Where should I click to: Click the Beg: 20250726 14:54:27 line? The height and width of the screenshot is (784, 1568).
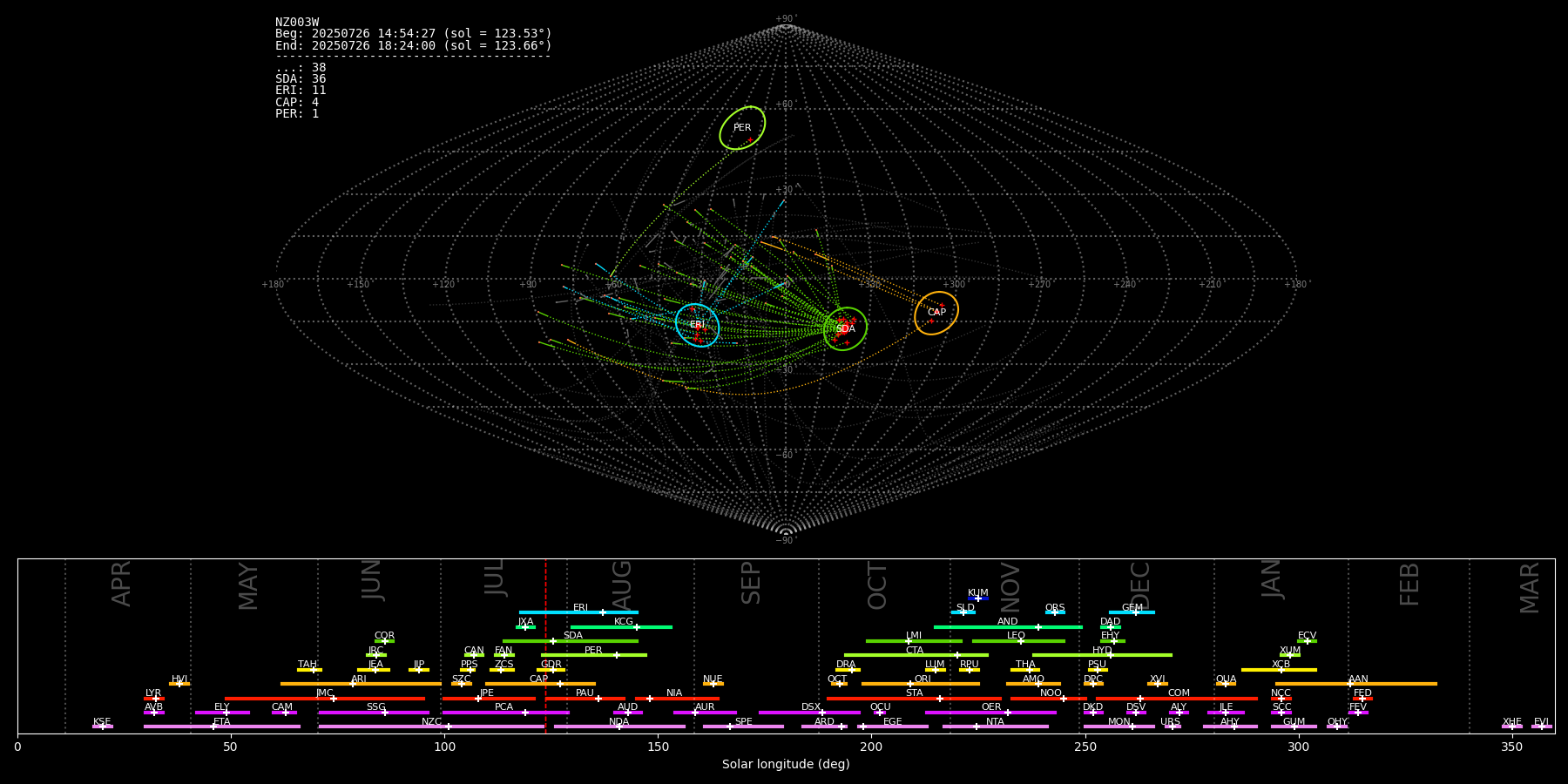point(414,34)
